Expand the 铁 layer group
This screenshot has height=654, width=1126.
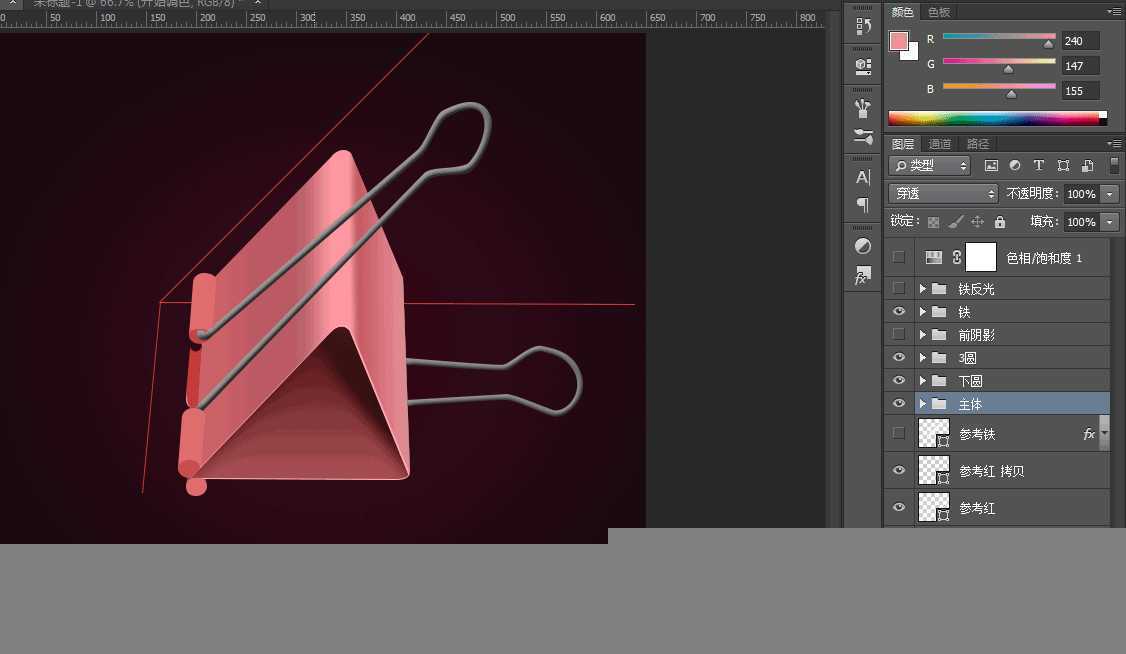(923, 312)
